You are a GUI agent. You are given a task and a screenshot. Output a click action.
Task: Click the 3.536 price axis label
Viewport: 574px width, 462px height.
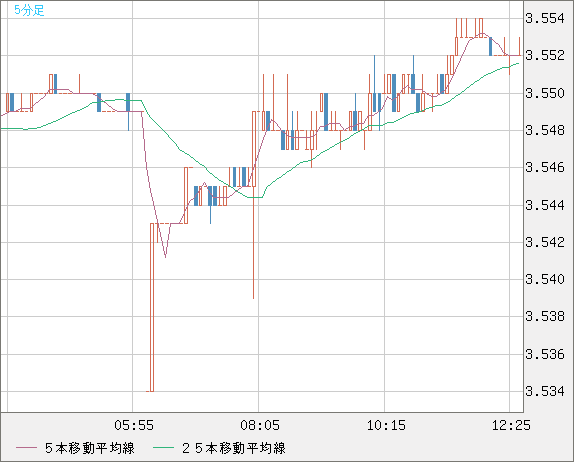[545, 354]
